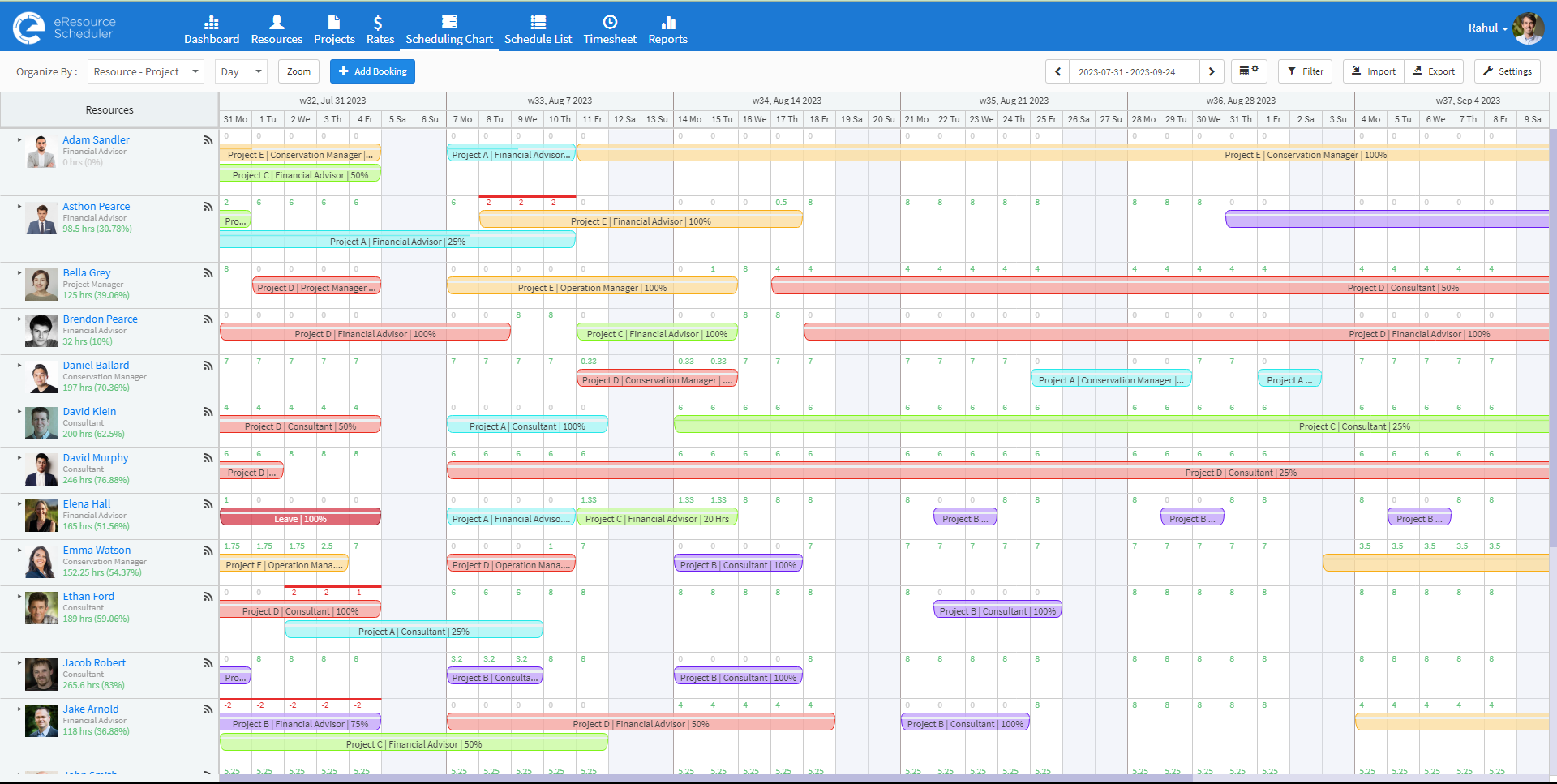
Task: Click Emma Watson's feed icon
Action: (208, 551)
